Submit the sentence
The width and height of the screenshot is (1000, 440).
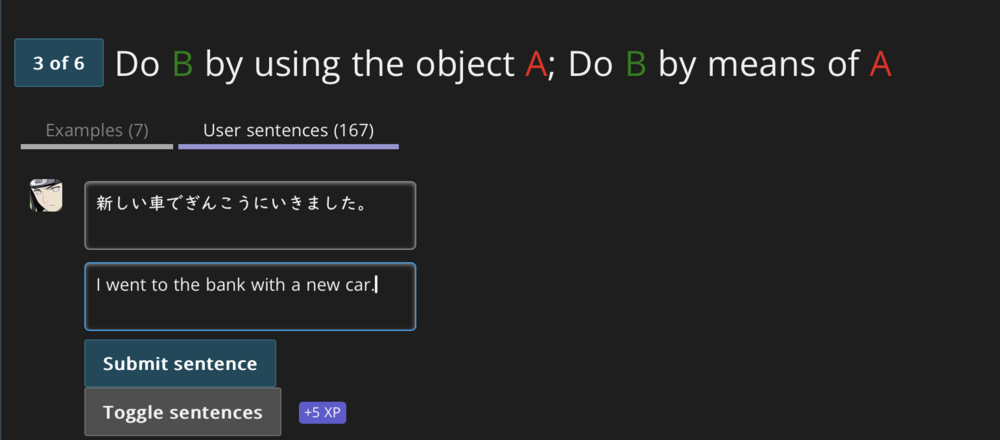coord(180,363)
